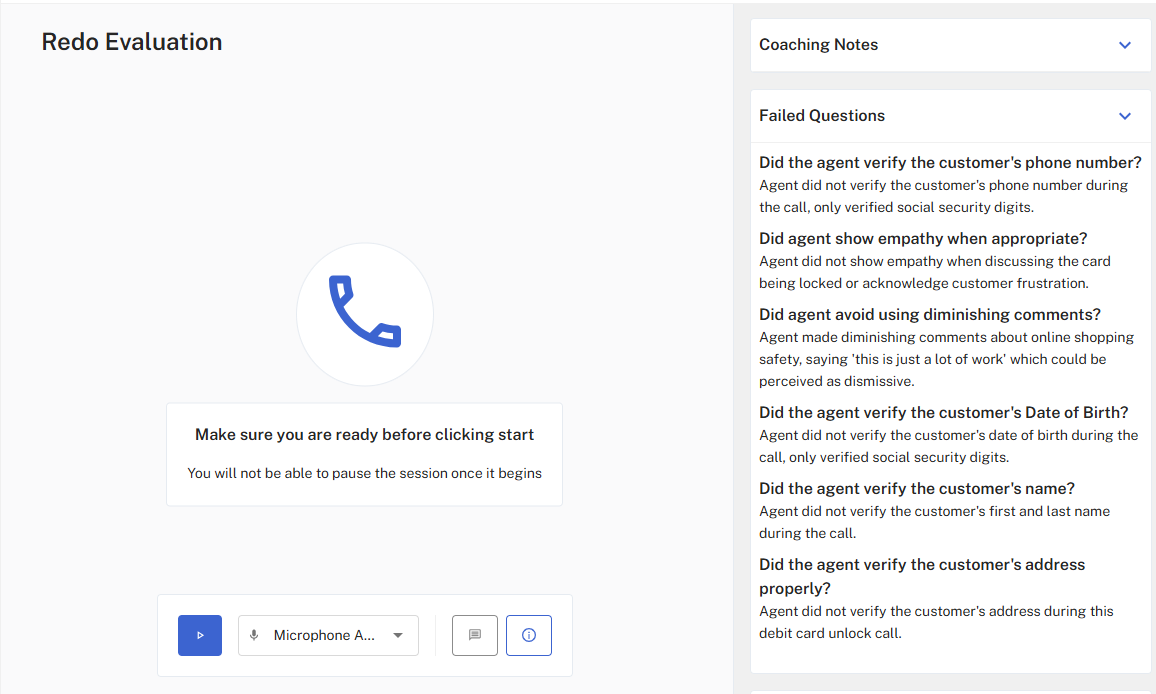Select the Failed Questions panel title

pos(822,116)
